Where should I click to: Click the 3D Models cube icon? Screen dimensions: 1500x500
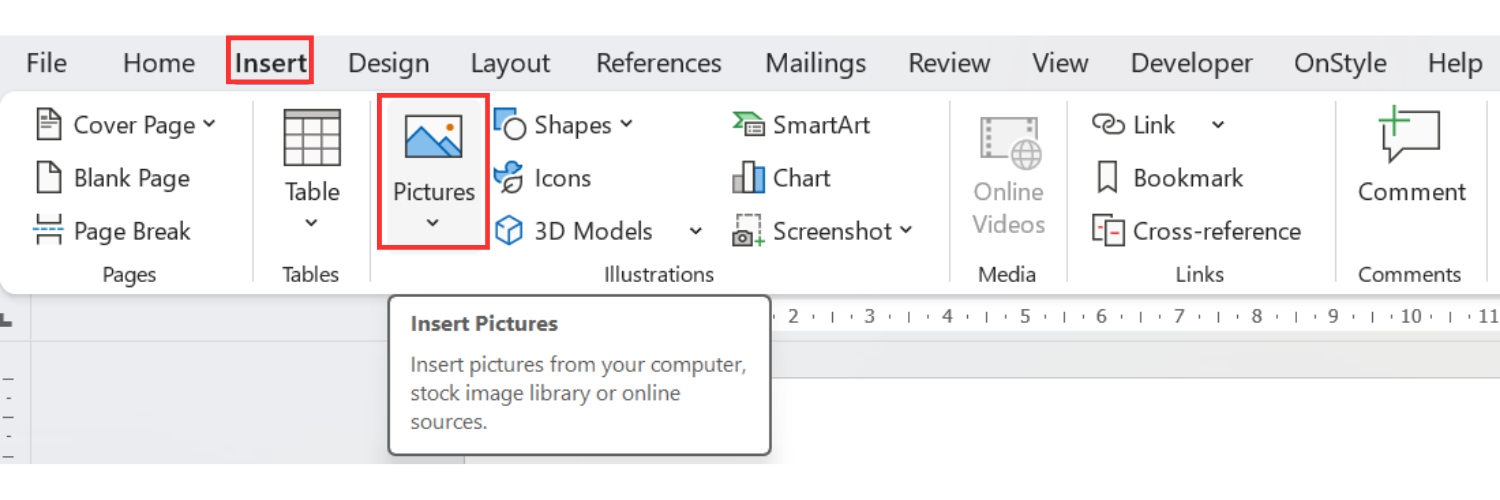pos(510,231)
